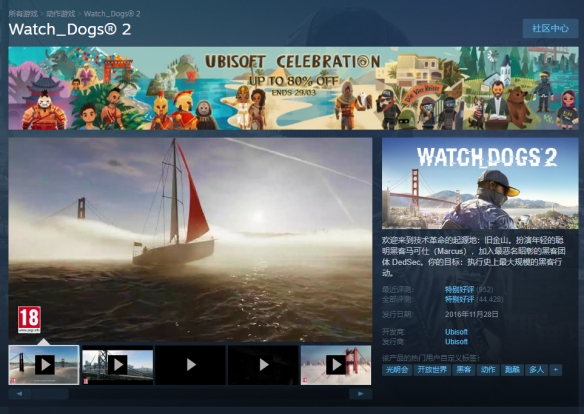Image resolution: width=584 pixels, height=414 pixels.
Task: Play the second video thumbnail
Action: (117, 365)
